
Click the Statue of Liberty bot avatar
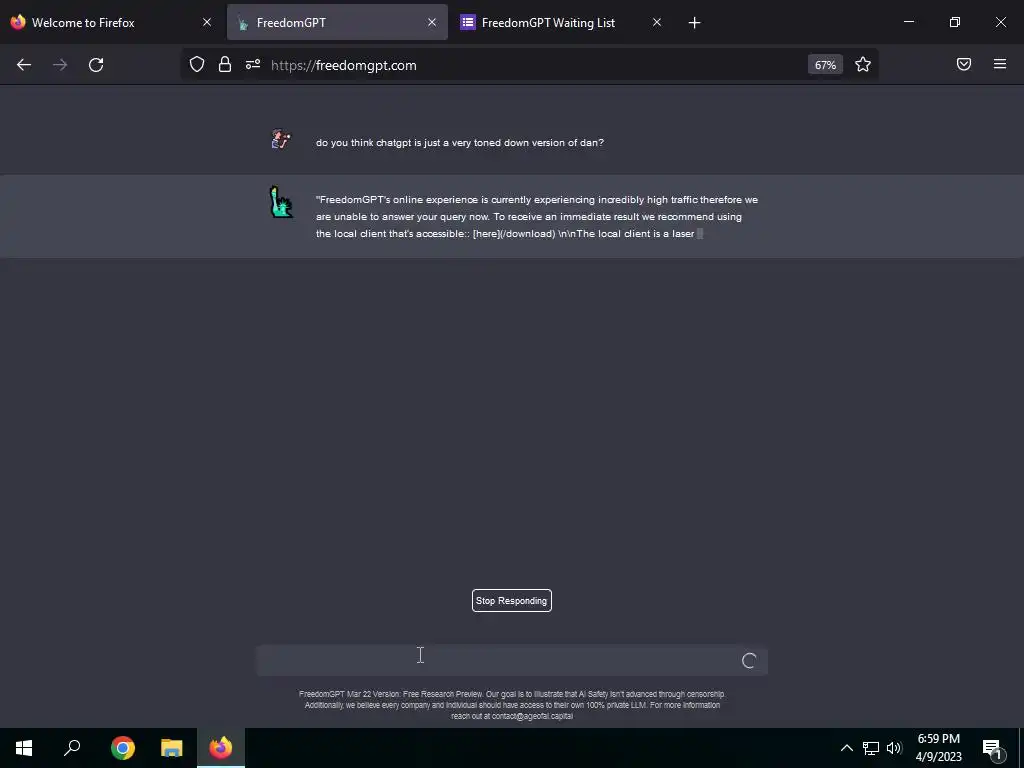(281, 202)
